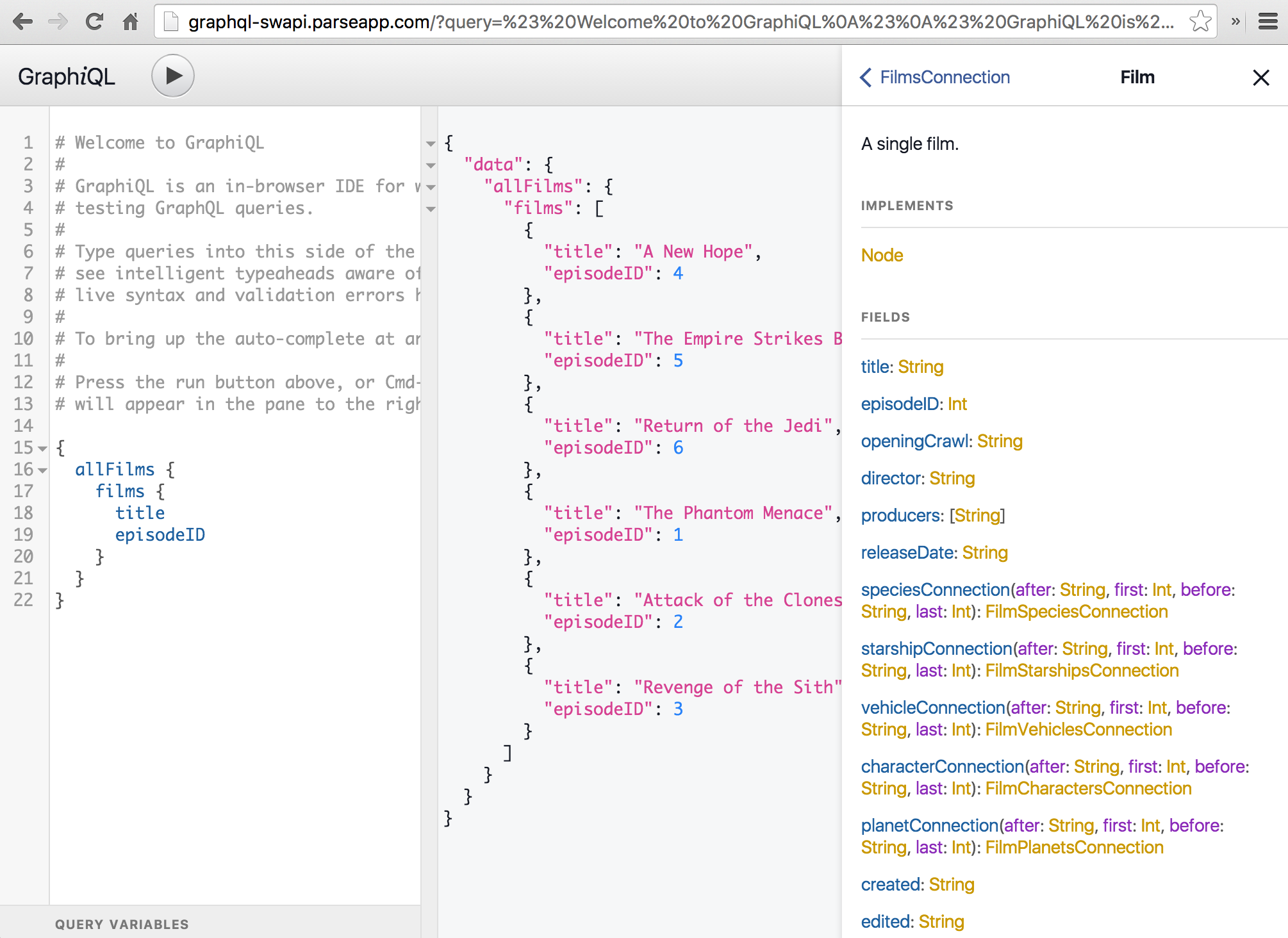Expand the Query Variables panel

122,924
